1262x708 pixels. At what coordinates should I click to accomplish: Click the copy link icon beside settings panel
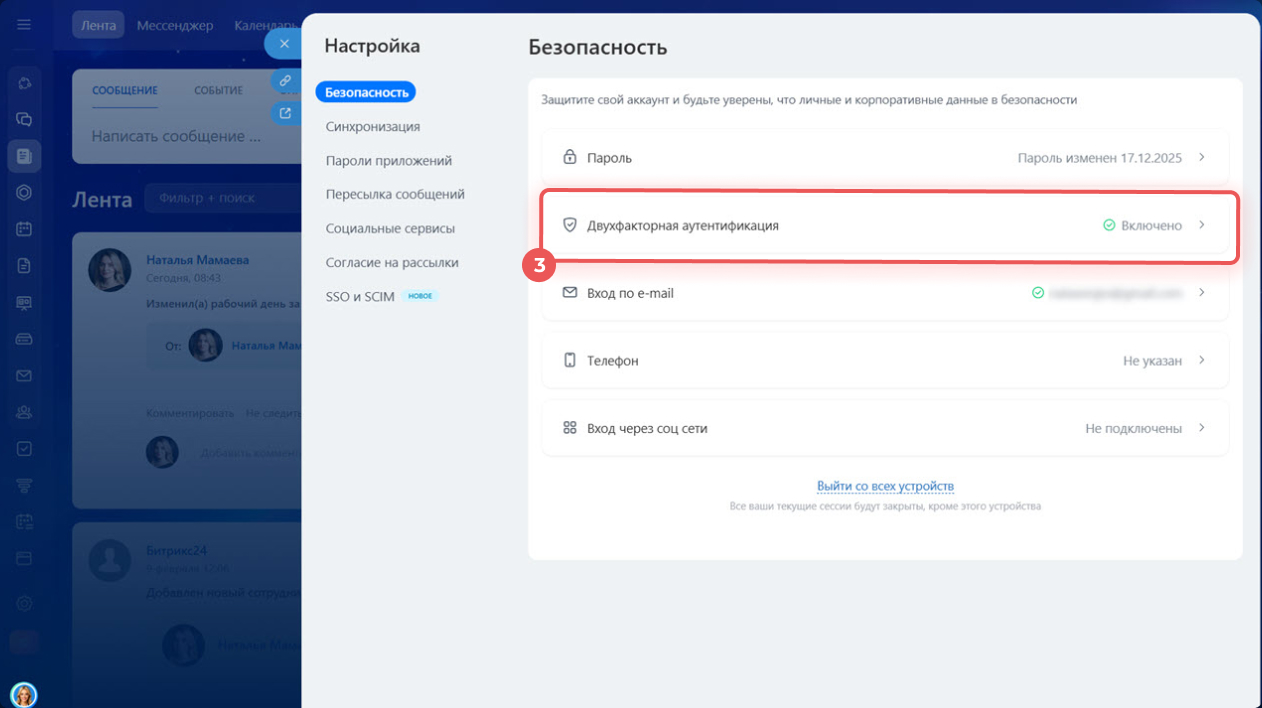point(285,81)
